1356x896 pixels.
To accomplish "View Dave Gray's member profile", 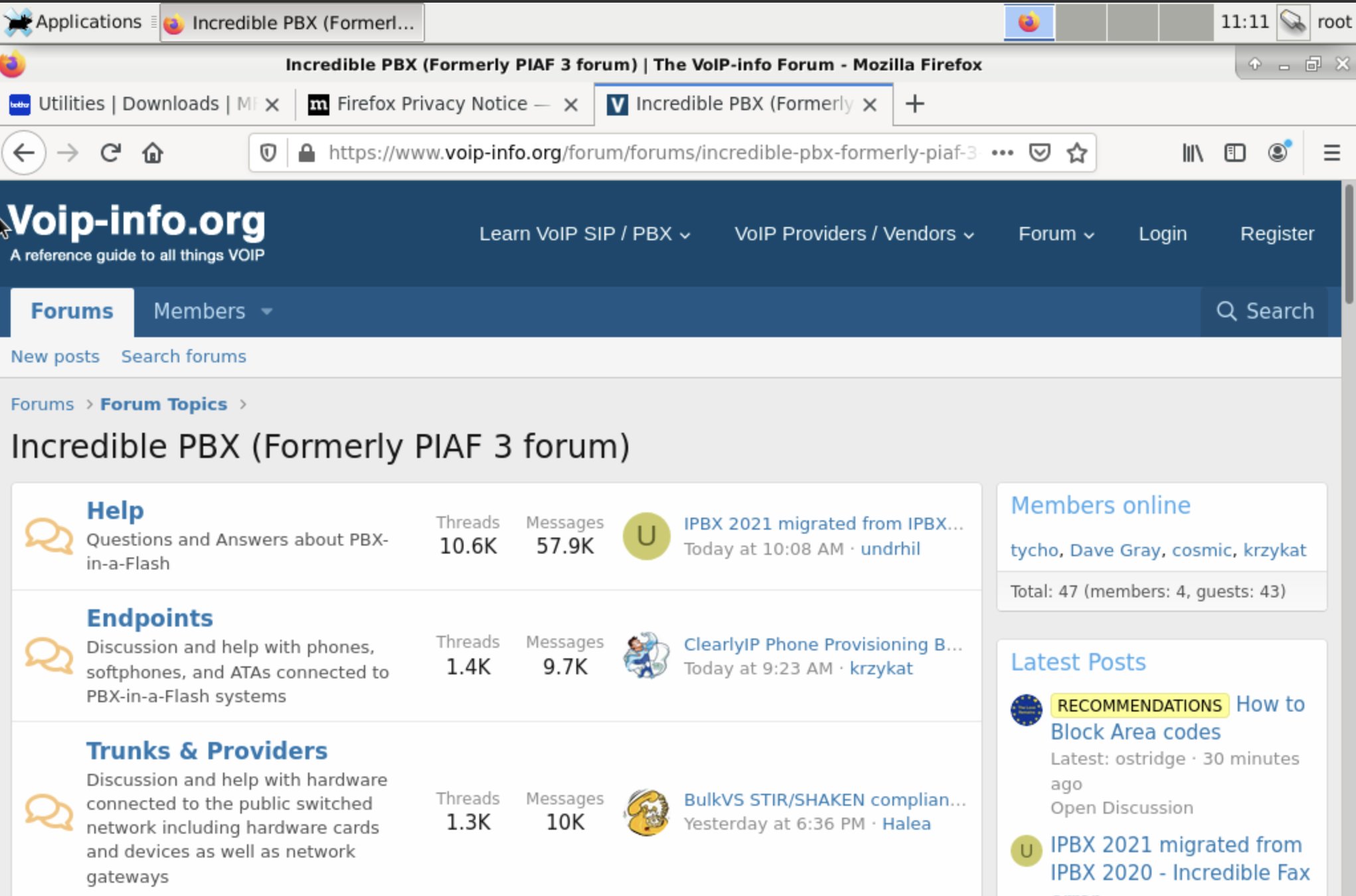I will point(1115,550).
